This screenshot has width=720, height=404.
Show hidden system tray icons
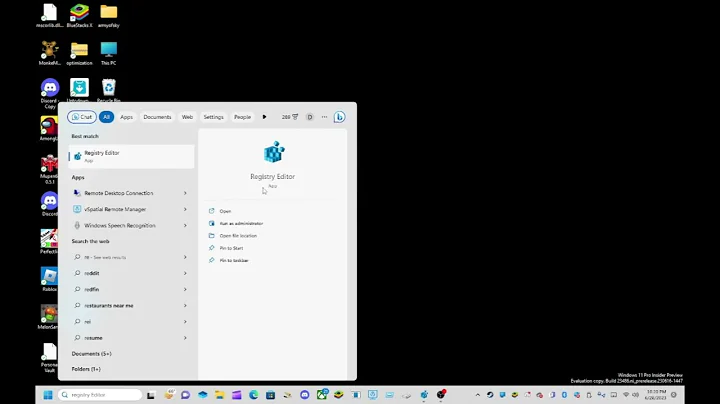478,395
